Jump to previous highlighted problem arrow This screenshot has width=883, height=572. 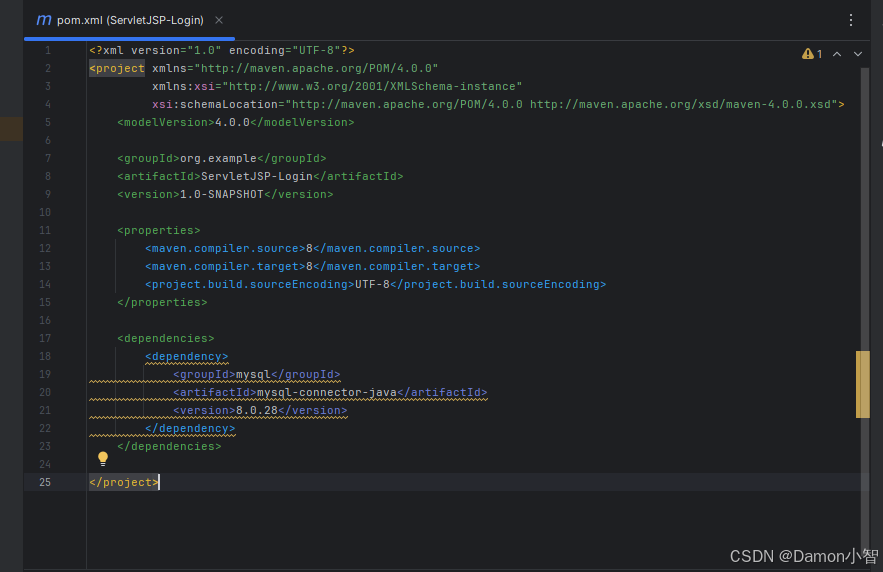coord(837,54)
